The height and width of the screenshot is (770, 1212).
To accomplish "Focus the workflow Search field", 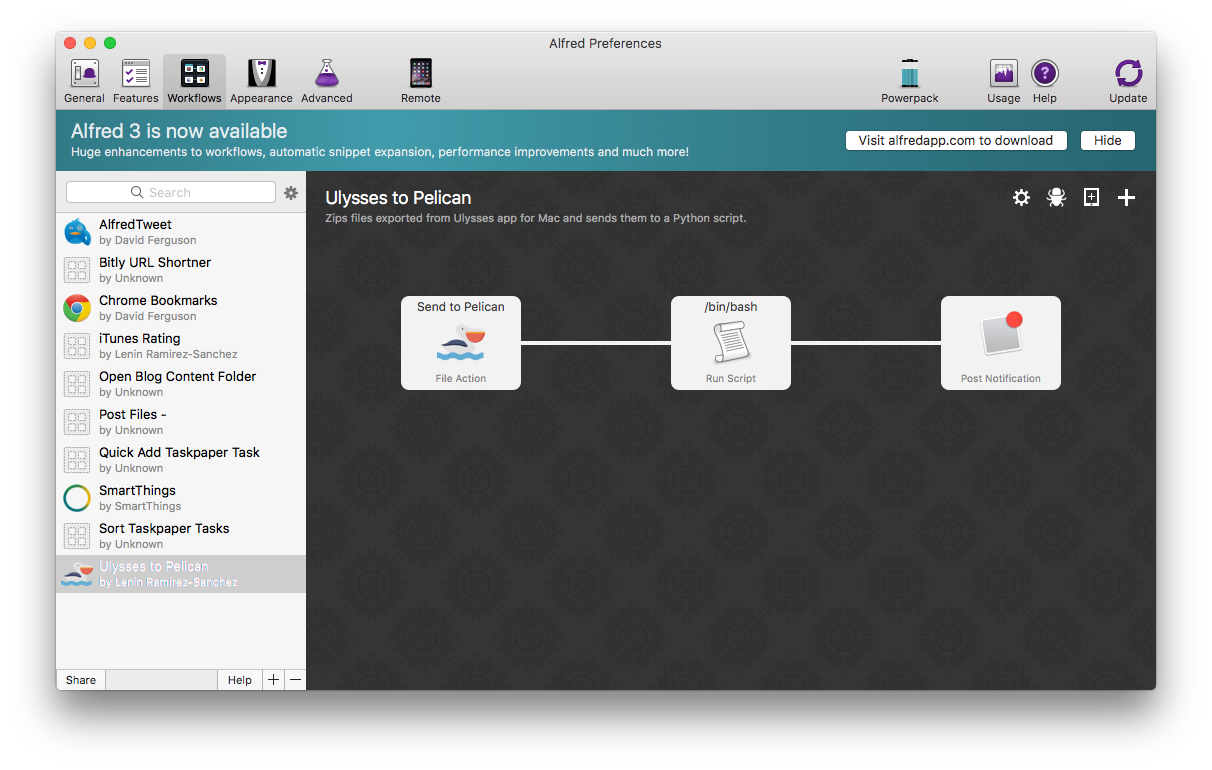I will tap(171, 192).
